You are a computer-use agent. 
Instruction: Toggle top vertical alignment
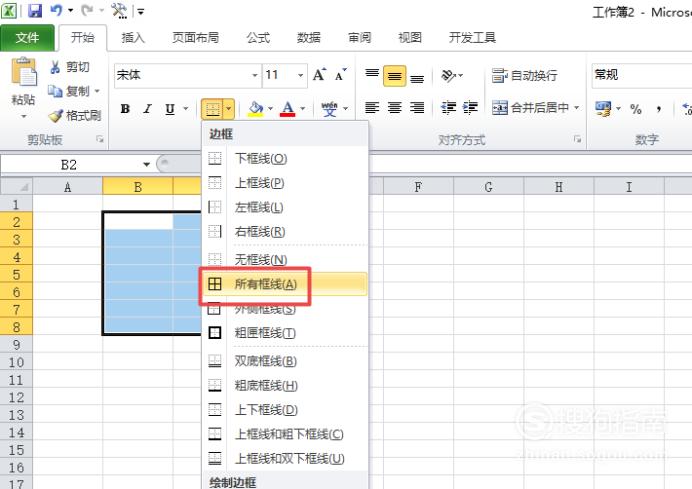tap(372, 75)
